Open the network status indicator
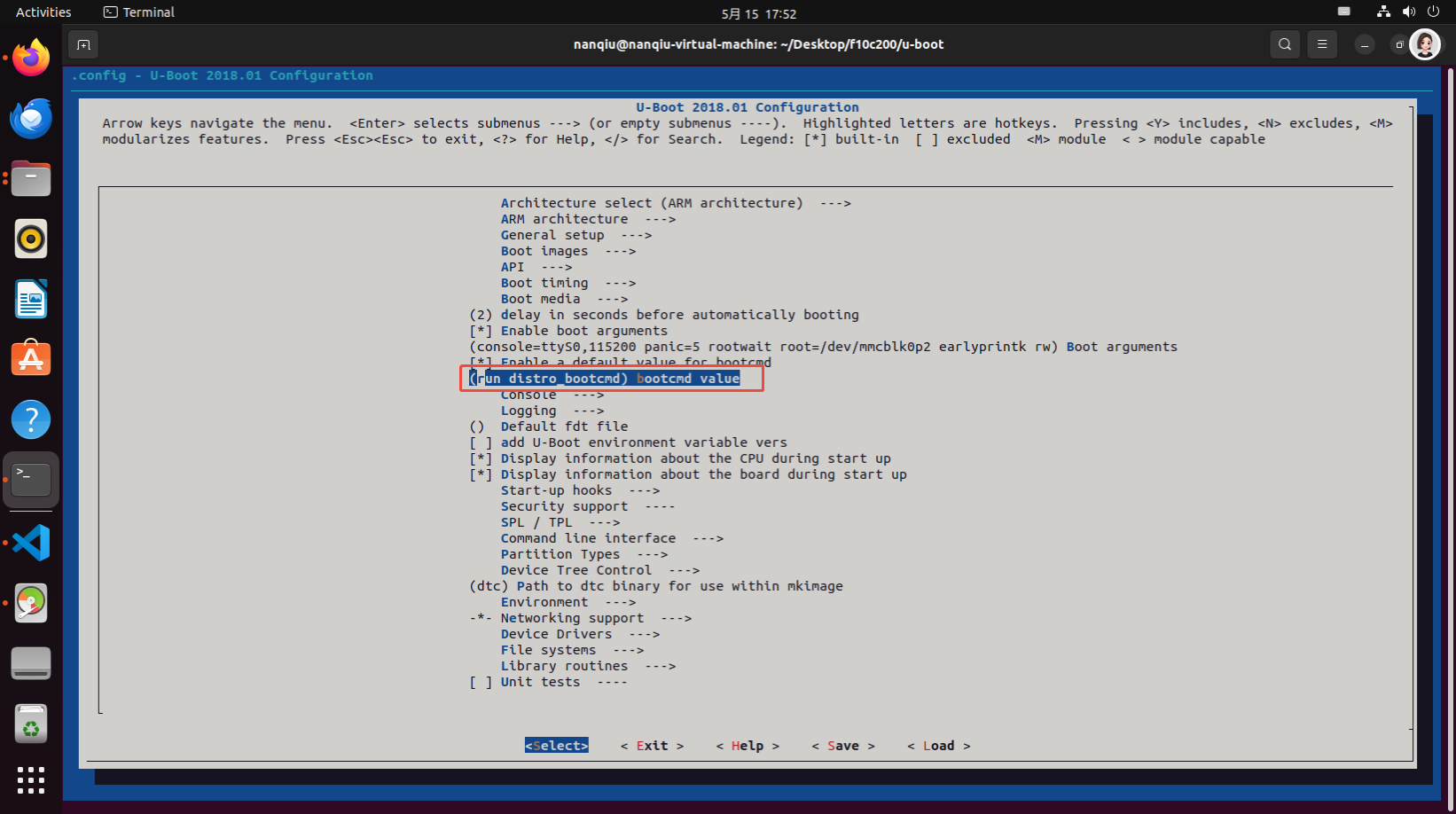Viewport: 1456px width, 814px height. coord(1383,12)
